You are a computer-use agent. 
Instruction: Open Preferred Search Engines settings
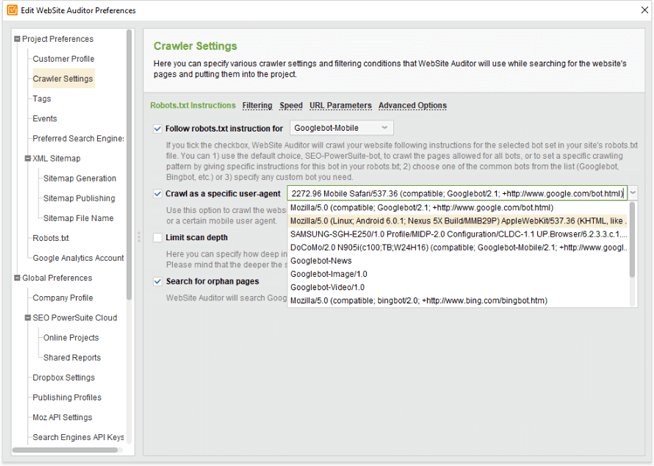tap(78, 139)
